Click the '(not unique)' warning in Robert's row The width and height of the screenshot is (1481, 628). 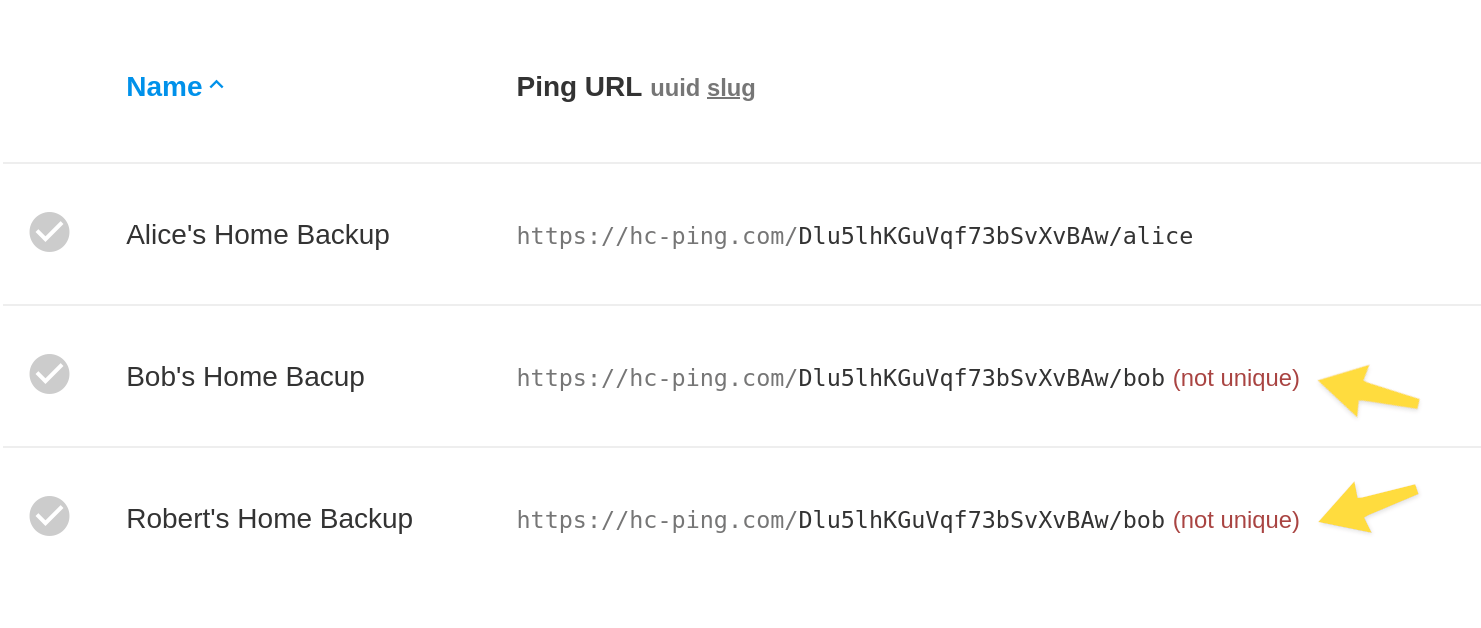(x=1236, y=520)
